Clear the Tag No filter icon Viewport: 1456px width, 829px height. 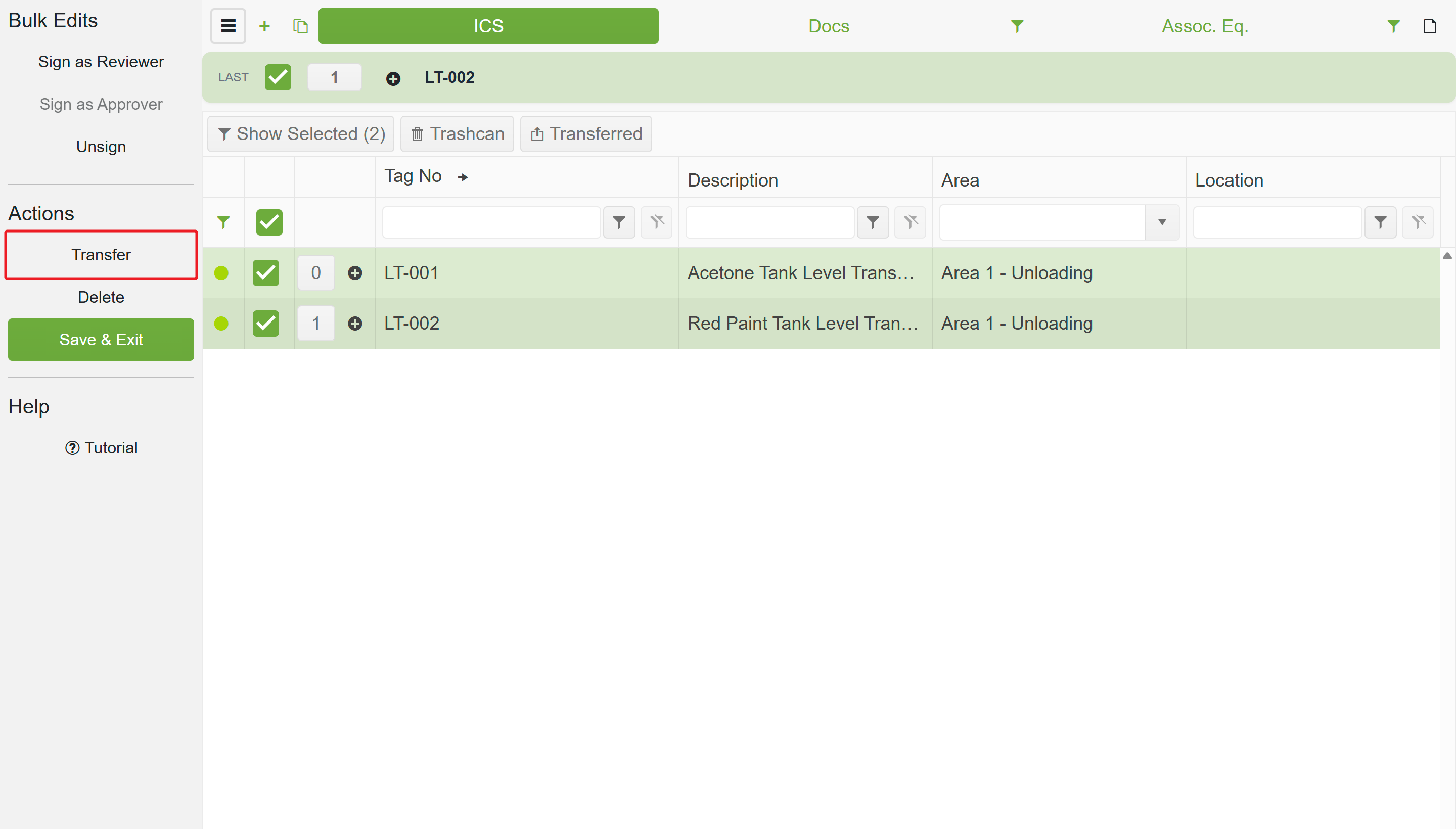tap(657, 222)
